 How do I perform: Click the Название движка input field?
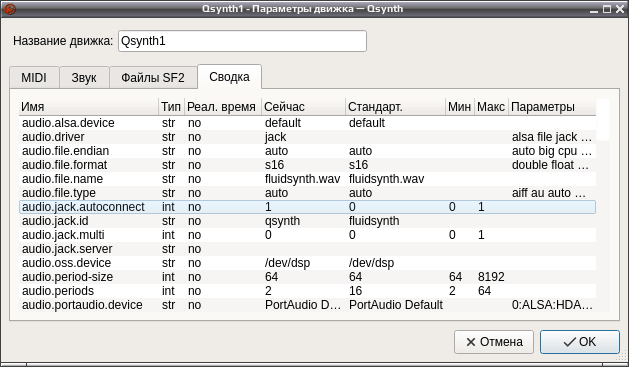(x=242, y=41)
